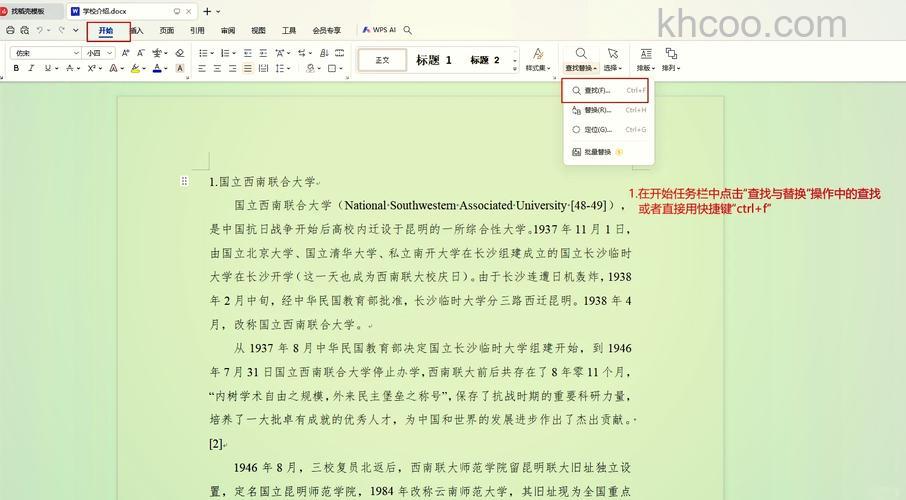Align text left
906x500 pixels.
point(202,68)
